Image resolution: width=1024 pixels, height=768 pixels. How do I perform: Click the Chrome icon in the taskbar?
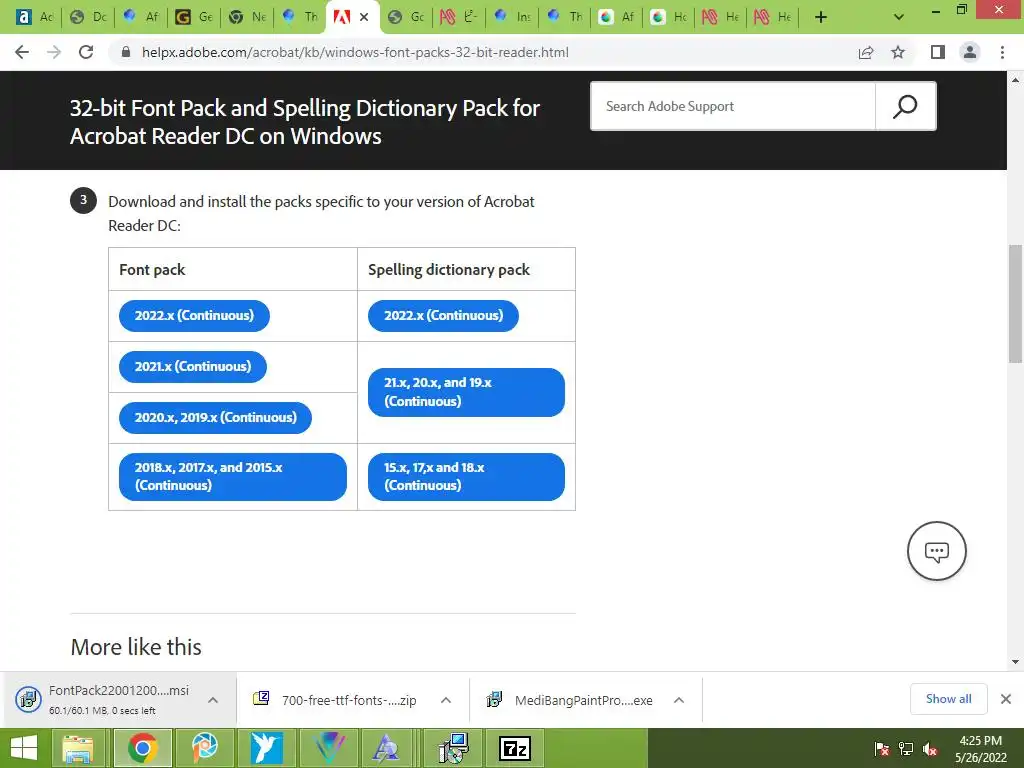point(142,748)
